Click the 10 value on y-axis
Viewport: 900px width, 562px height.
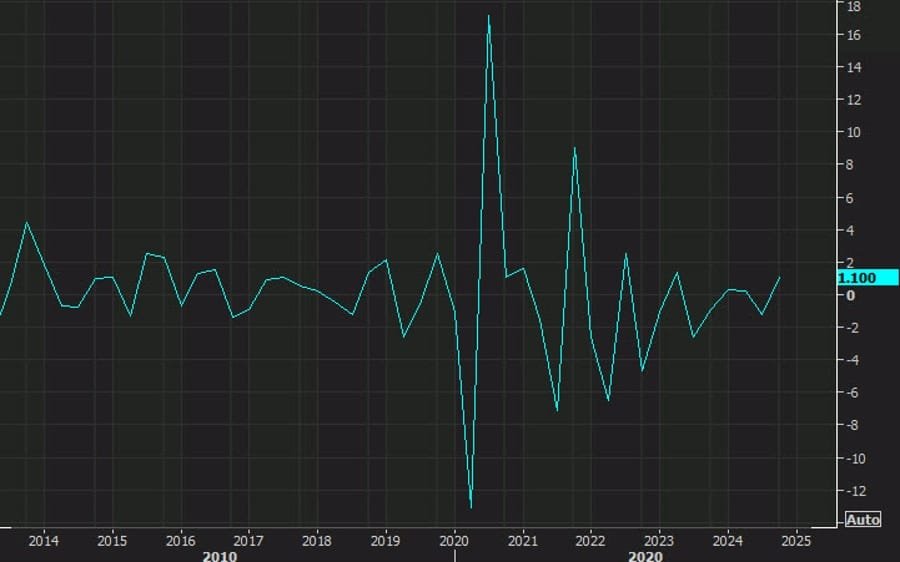pyautogui.click(x=854, y=133)
